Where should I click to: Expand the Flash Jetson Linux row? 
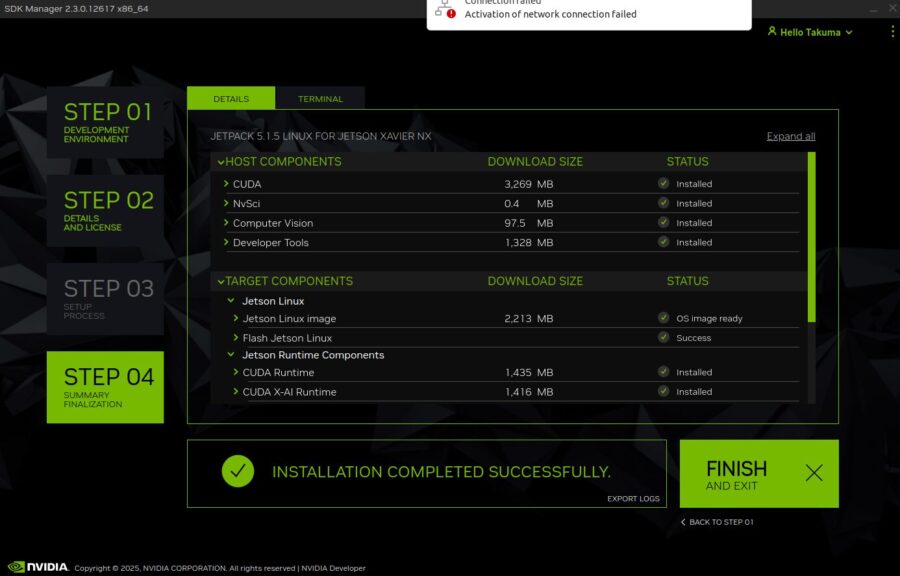[236, 337]
